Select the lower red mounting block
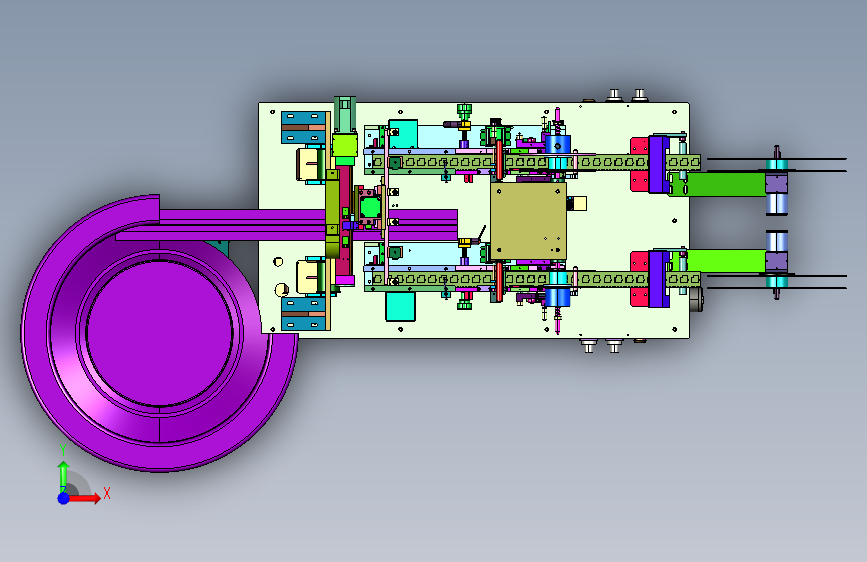This screenshot has width=867, height=562. pyautogui.click(x=640, y=279)
